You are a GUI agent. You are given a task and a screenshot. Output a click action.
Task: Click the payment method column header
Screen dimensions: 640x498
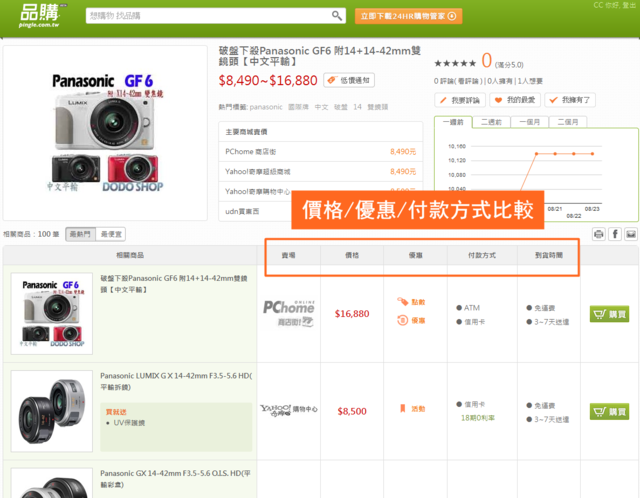482,255
